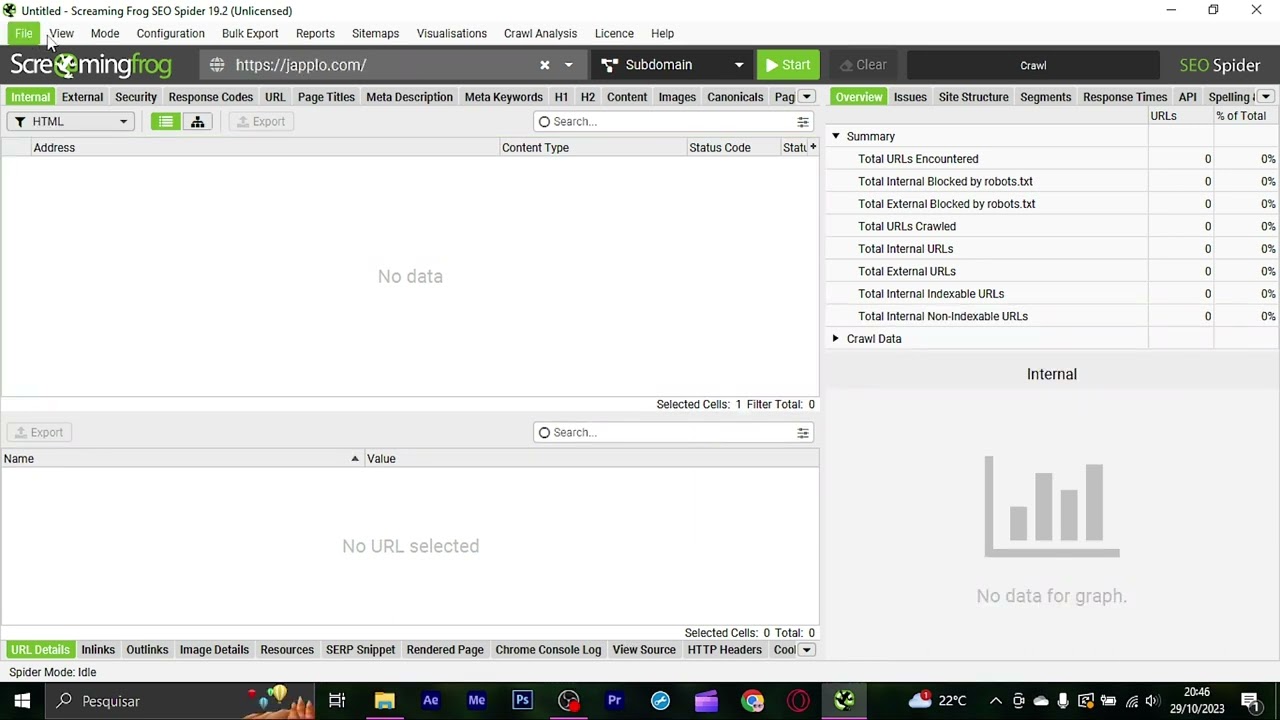The image size is (1280, 720).
Task: Expand the Crawl Data section
Action: coord(836,339)
